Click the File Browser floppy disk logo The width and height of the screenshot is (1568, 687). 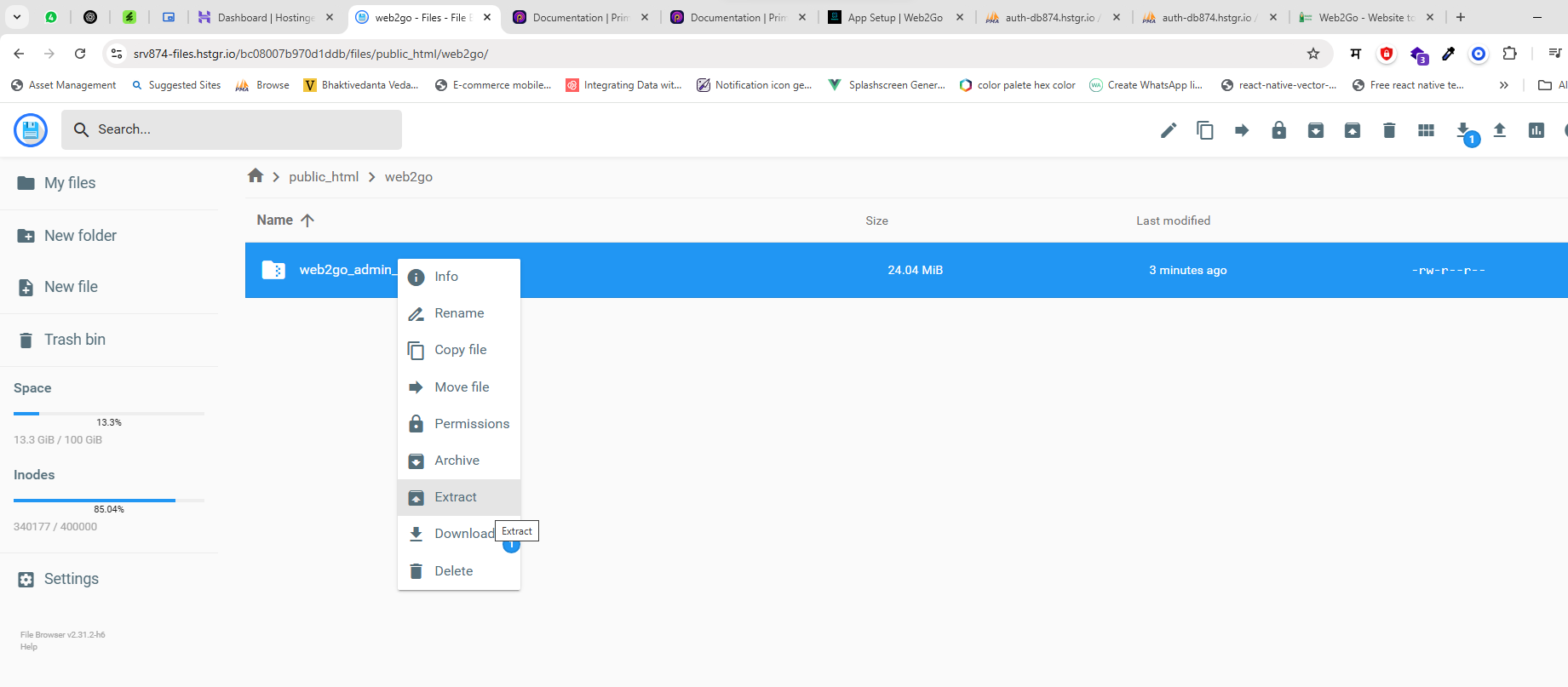(x=31, y=130)
